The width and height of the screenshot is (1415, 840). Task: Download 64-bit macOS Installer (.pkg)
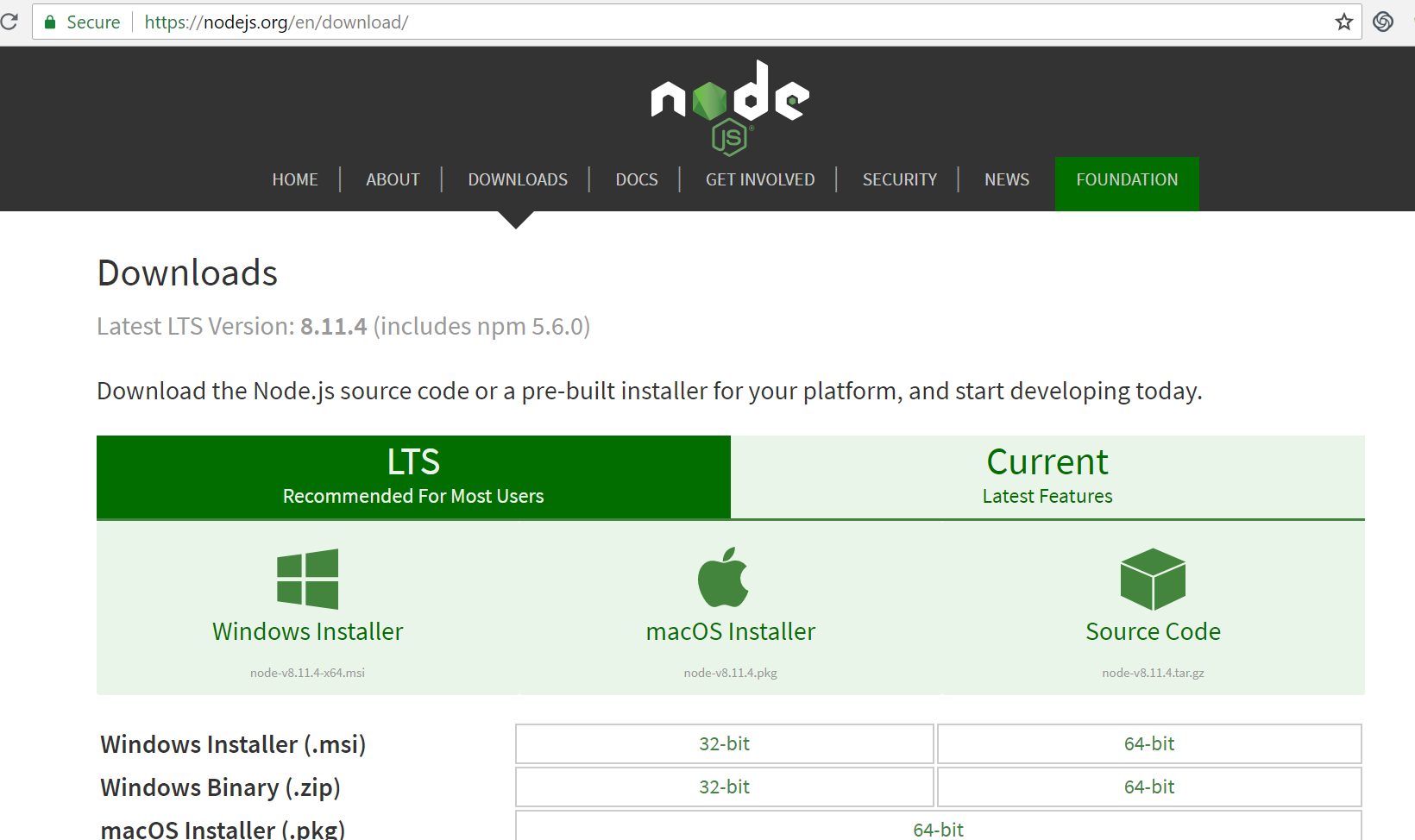[x=939, y=826]
